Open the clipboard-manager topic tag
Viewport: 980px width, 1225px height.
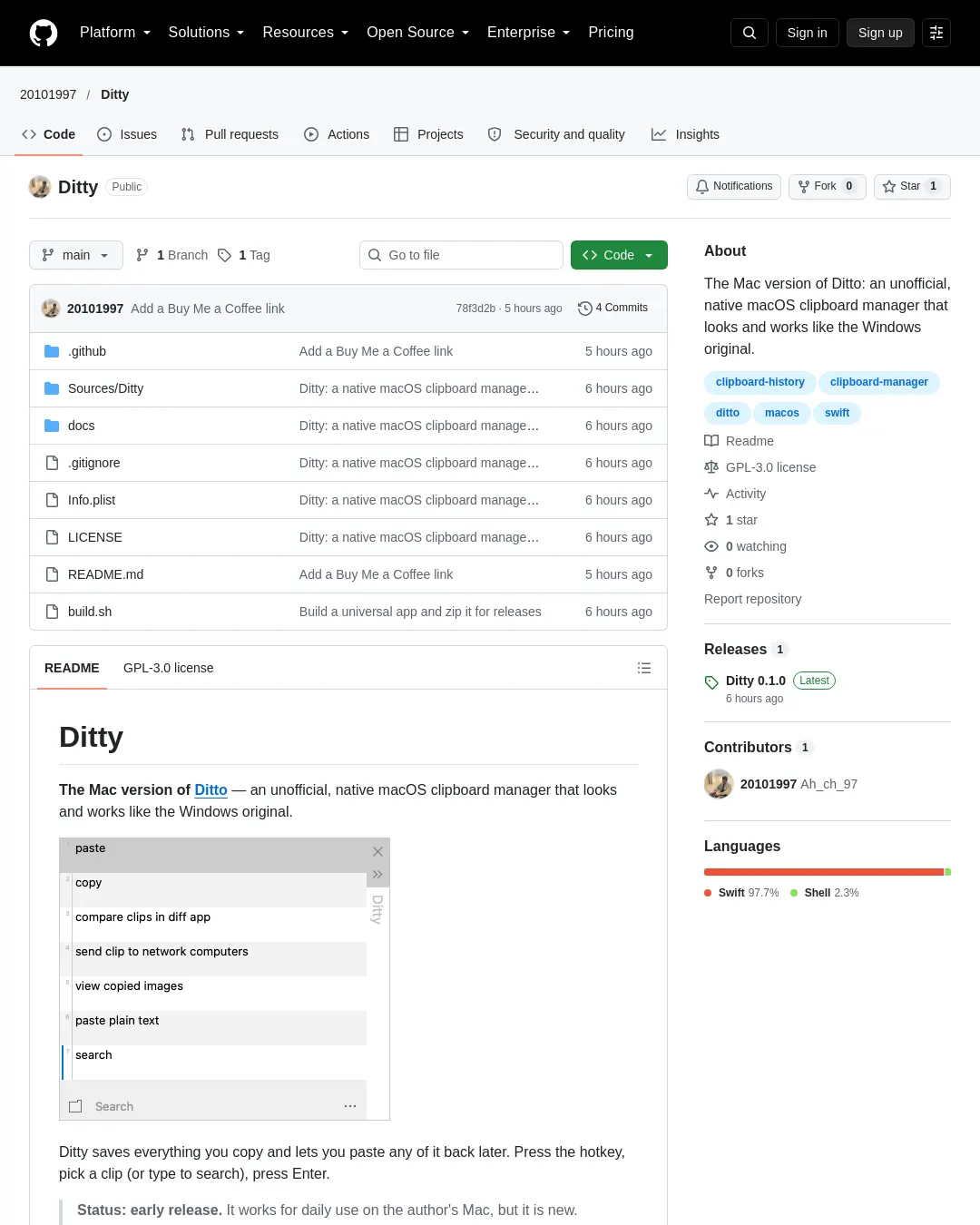click(879, 382)
